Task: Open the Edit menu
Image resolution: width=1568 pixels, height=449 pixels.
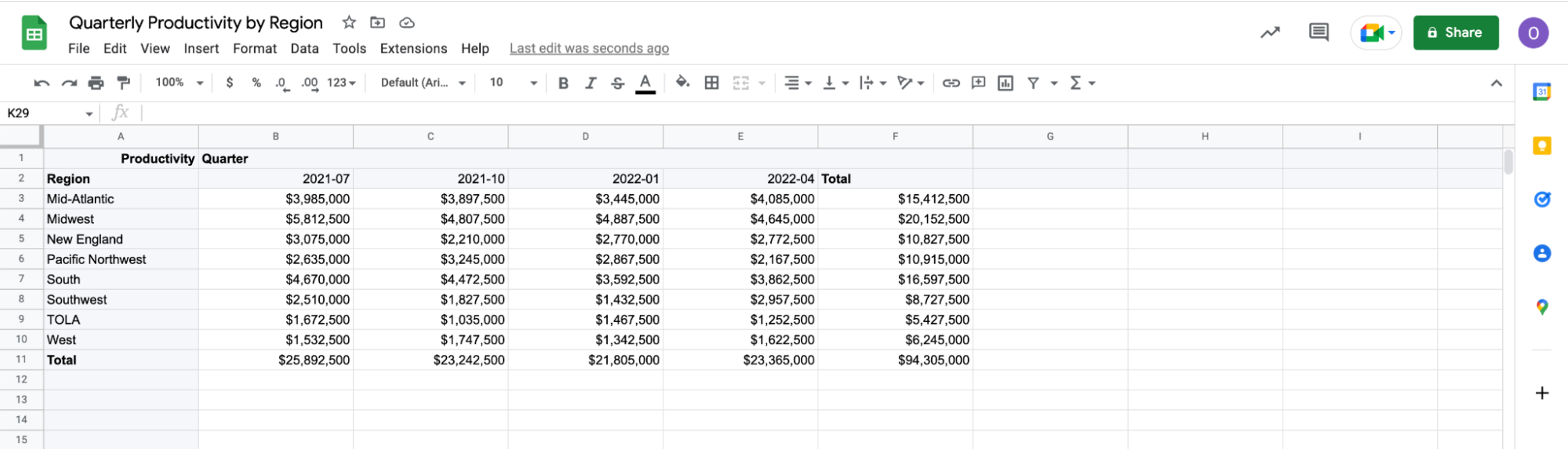Action: 114,48
